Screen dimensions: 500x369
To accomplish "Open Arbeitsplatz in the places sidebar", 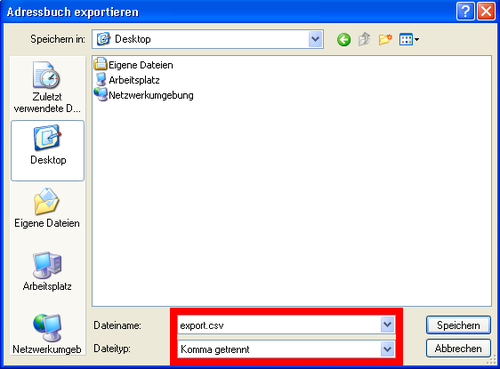I will pyautogui.click(x=47, y=271).
